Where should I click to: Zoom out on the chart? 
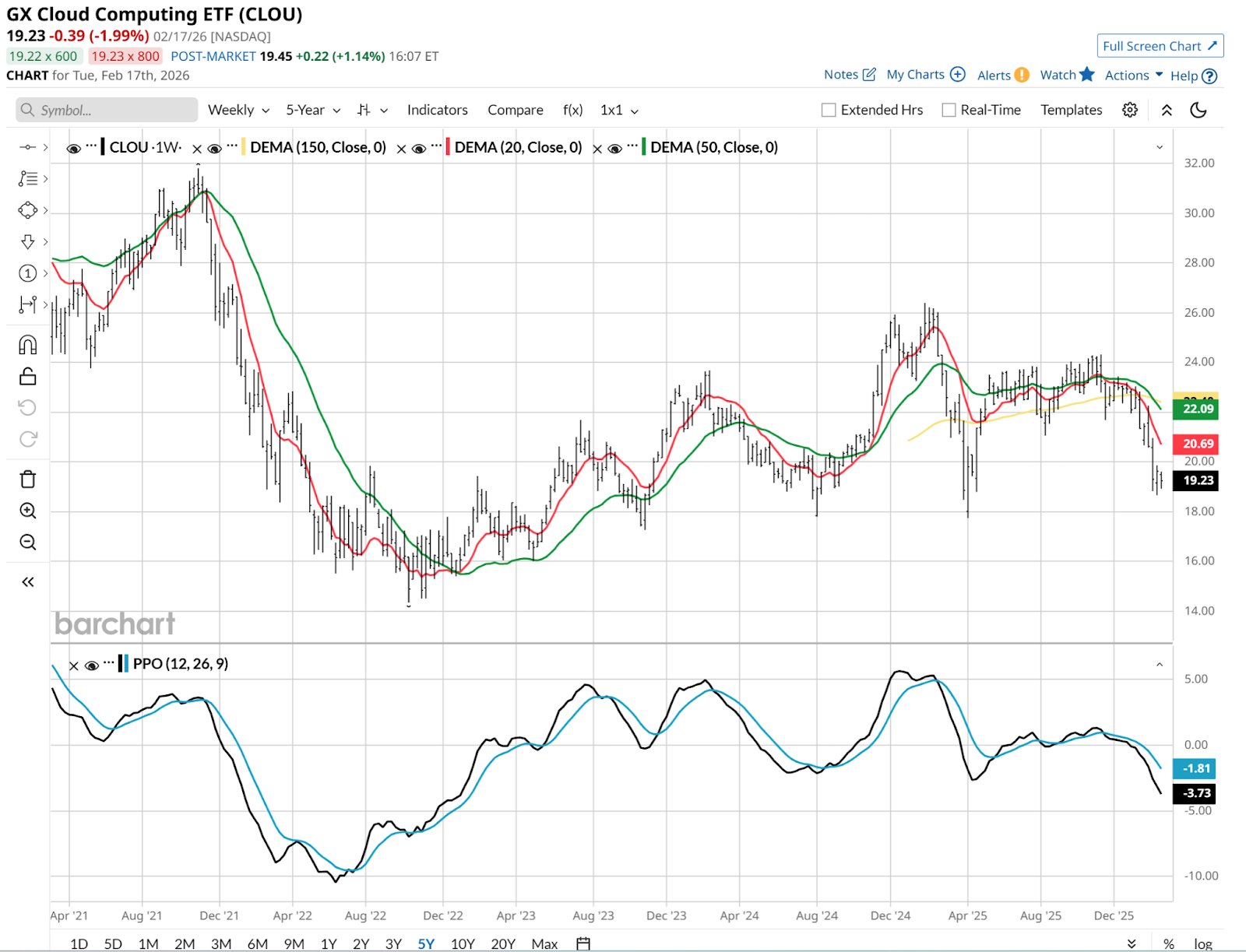pos(27,542)
